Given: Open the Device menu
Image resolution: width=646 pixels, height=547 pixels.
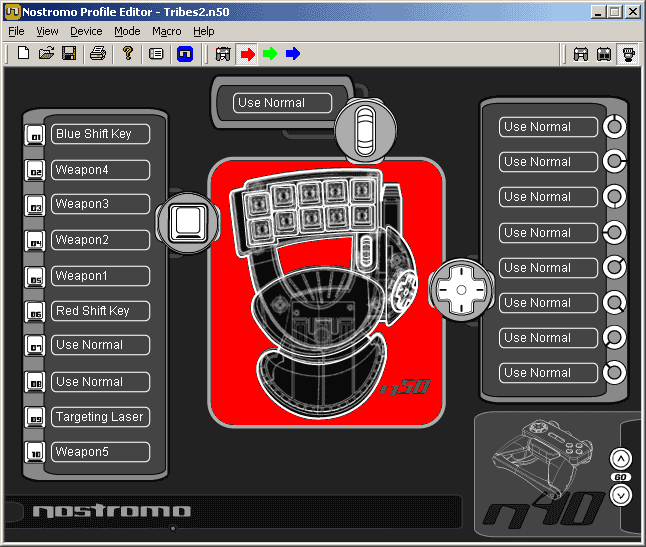Looking at the screenshot, I should [86, 31].
